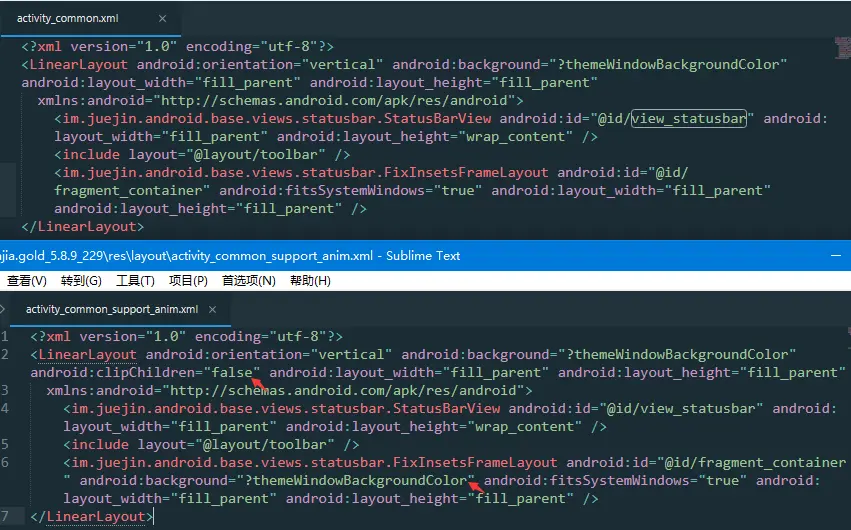Click android:fitsSystemWindows in the lower editor

(587, 480)
